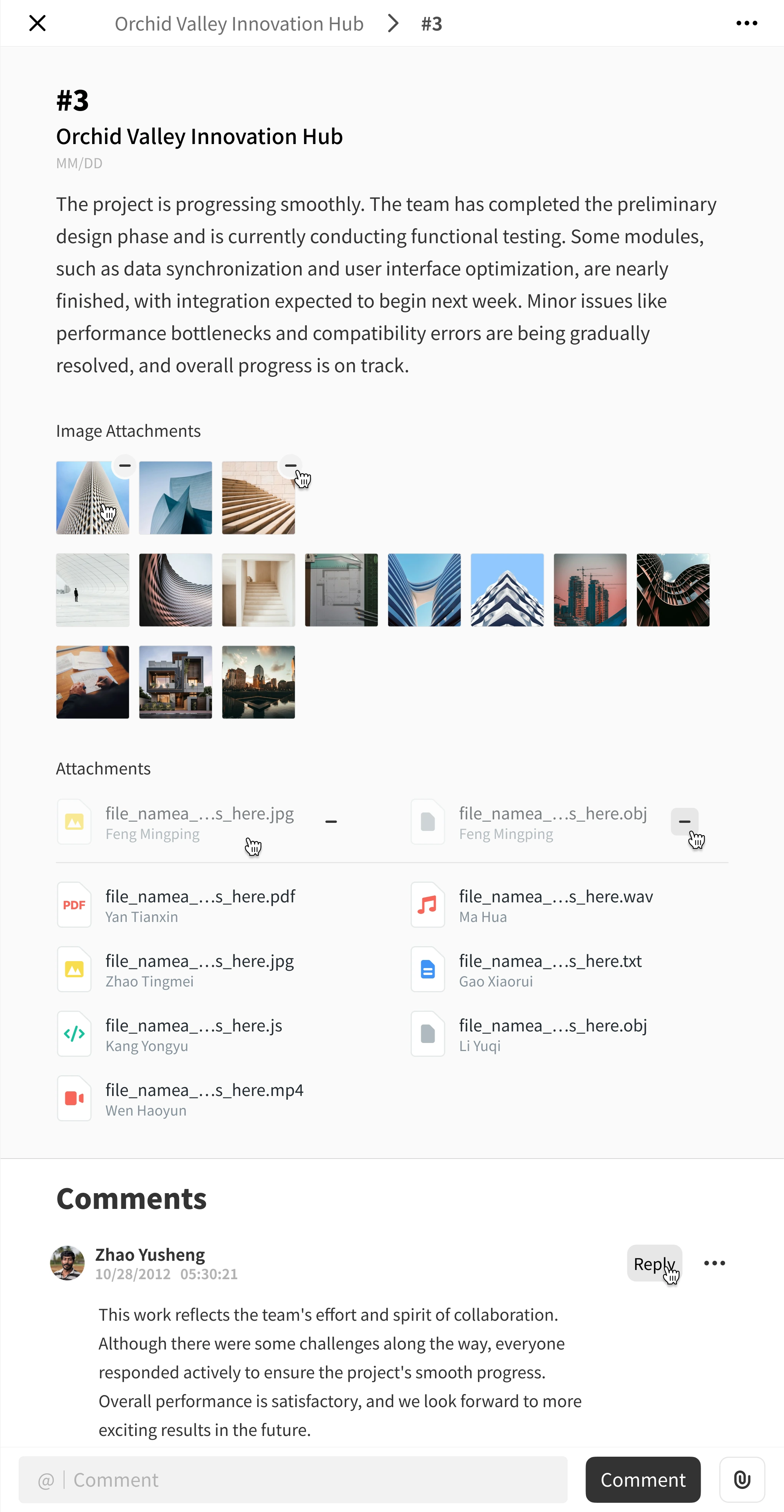Open file_namea_…s_here.txt
This screenshot has width=784, height=1512.
(x=551, y=961)
